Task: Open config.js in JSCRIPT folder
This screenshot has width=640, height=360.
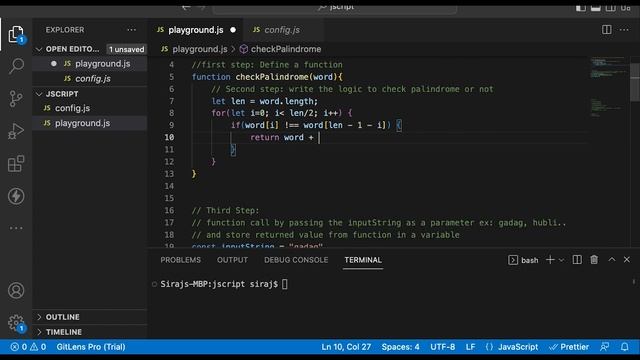Action: click(x=90, y=108)
